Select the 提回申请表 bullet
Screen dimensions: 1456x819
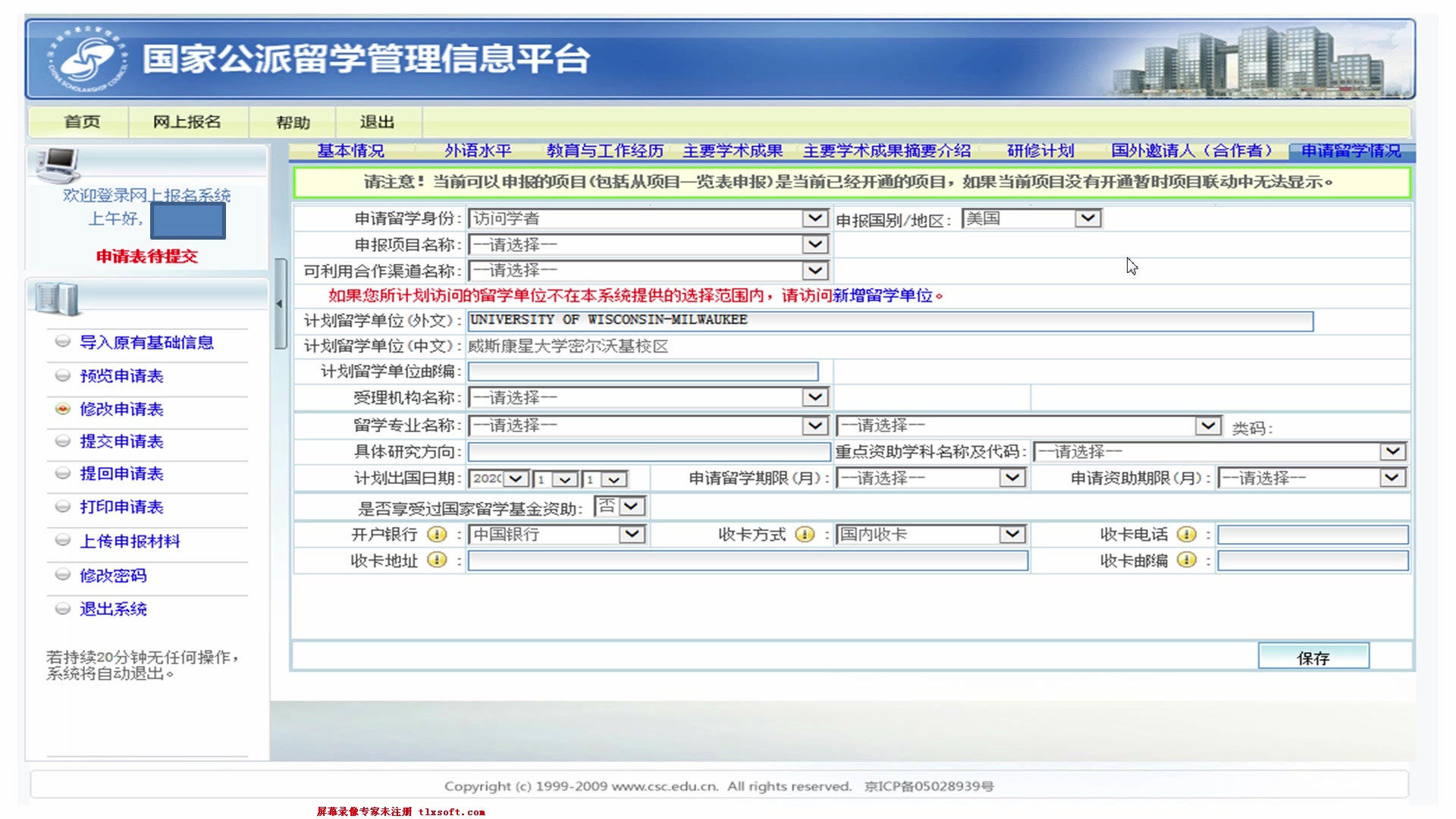pos(63,473)
